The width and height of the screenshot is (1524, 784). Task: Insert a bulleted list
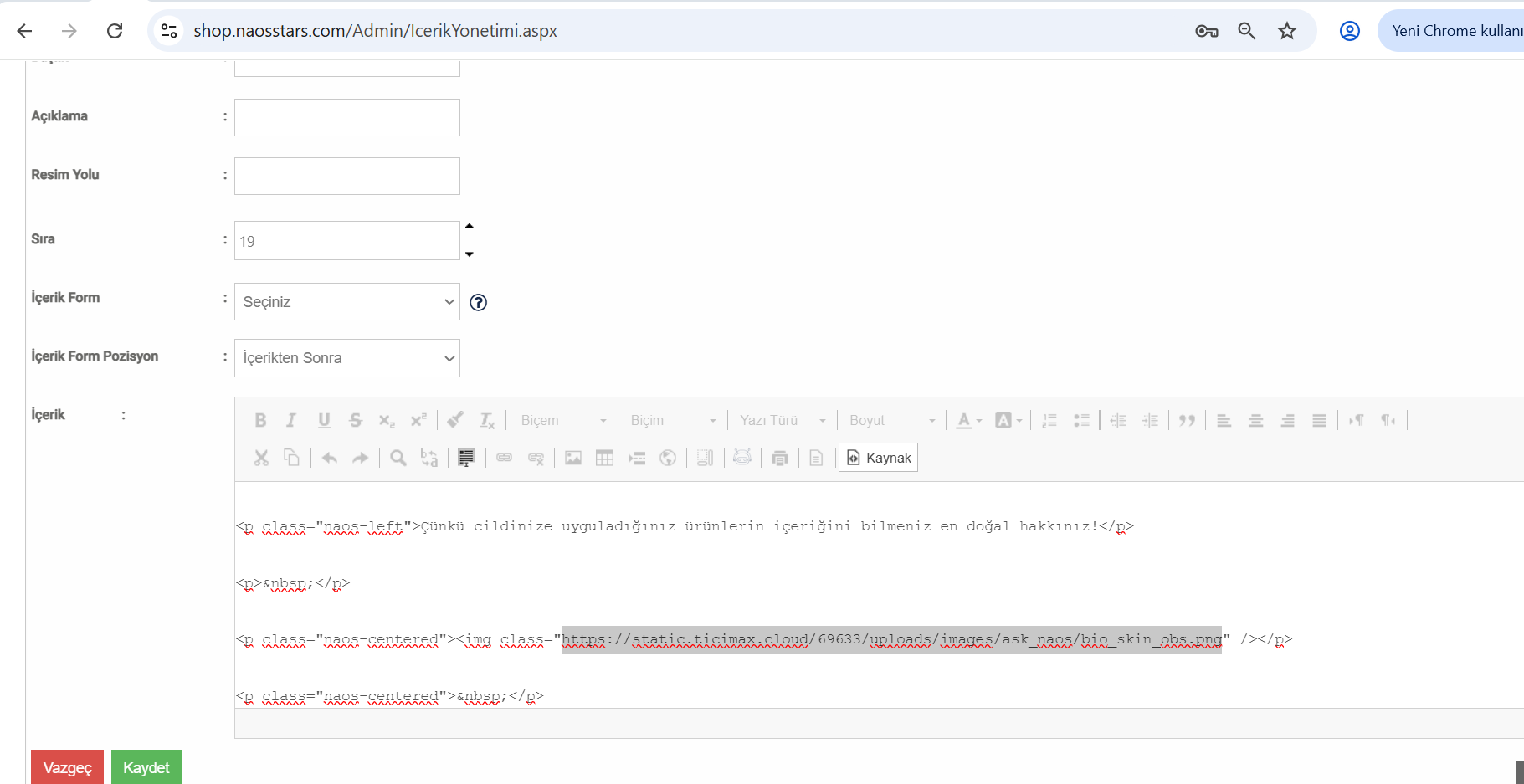point(1081,420)
